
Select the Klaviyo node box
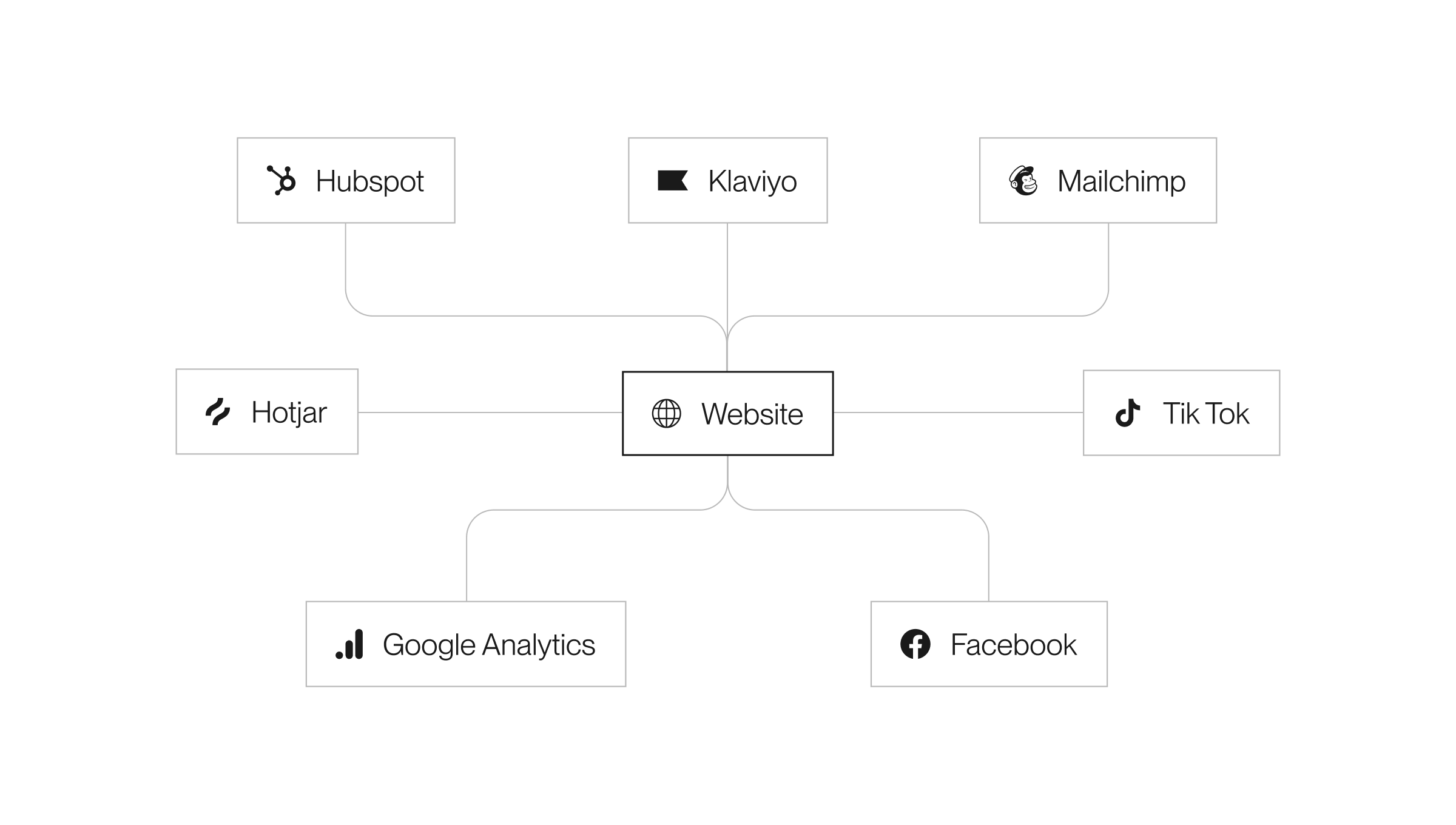tap(728, 180)
